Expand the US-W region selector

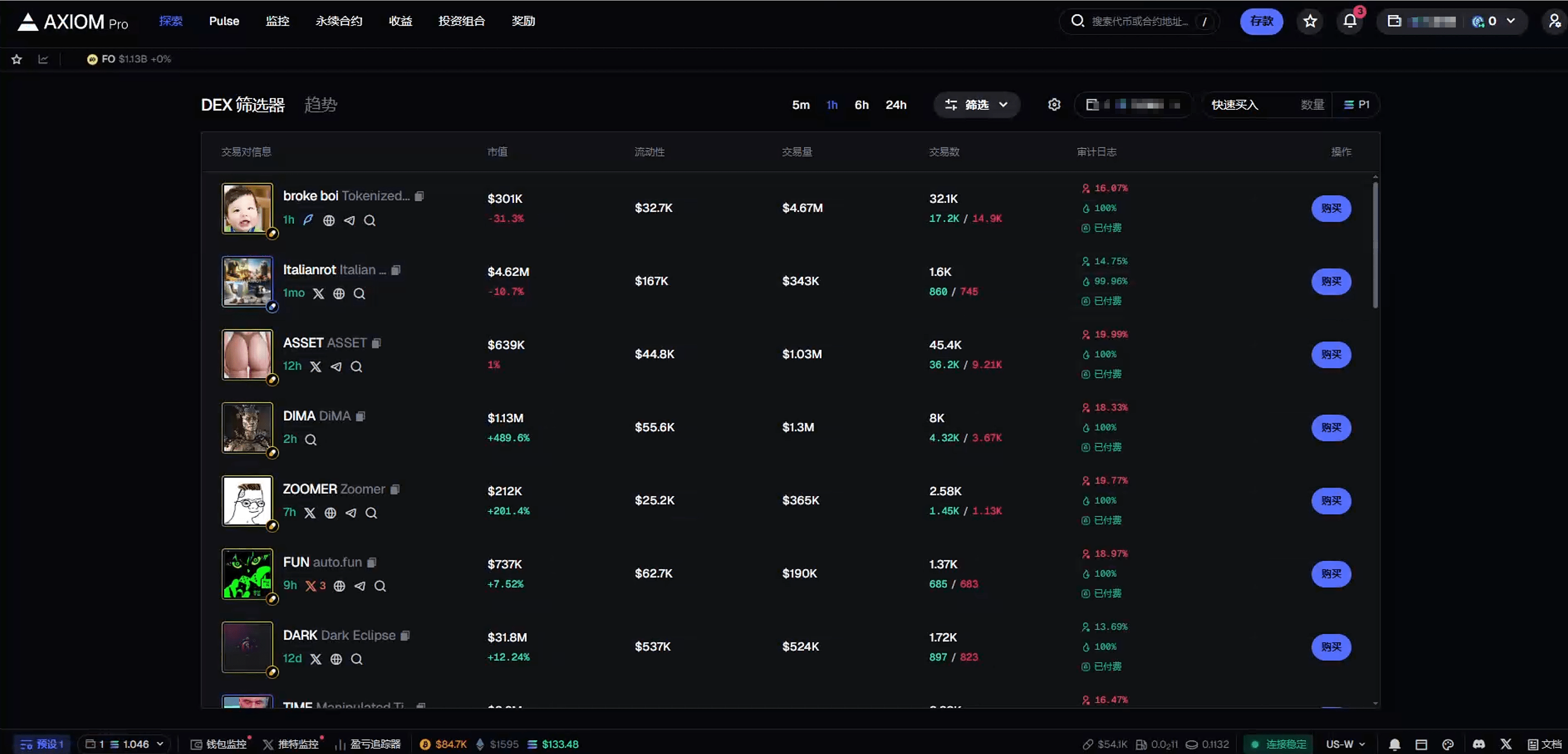(1345, 744)
